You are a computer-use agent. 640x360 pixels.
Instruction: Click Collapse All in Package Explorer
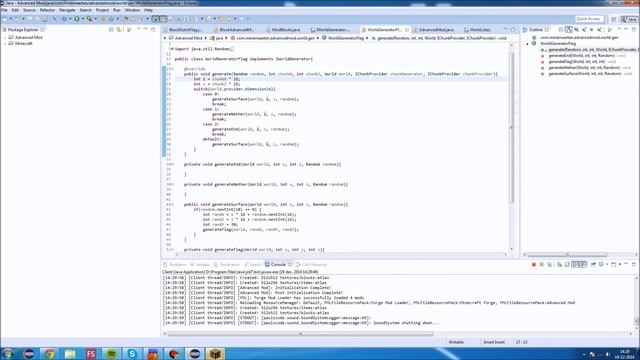click(x=111, y=30)
